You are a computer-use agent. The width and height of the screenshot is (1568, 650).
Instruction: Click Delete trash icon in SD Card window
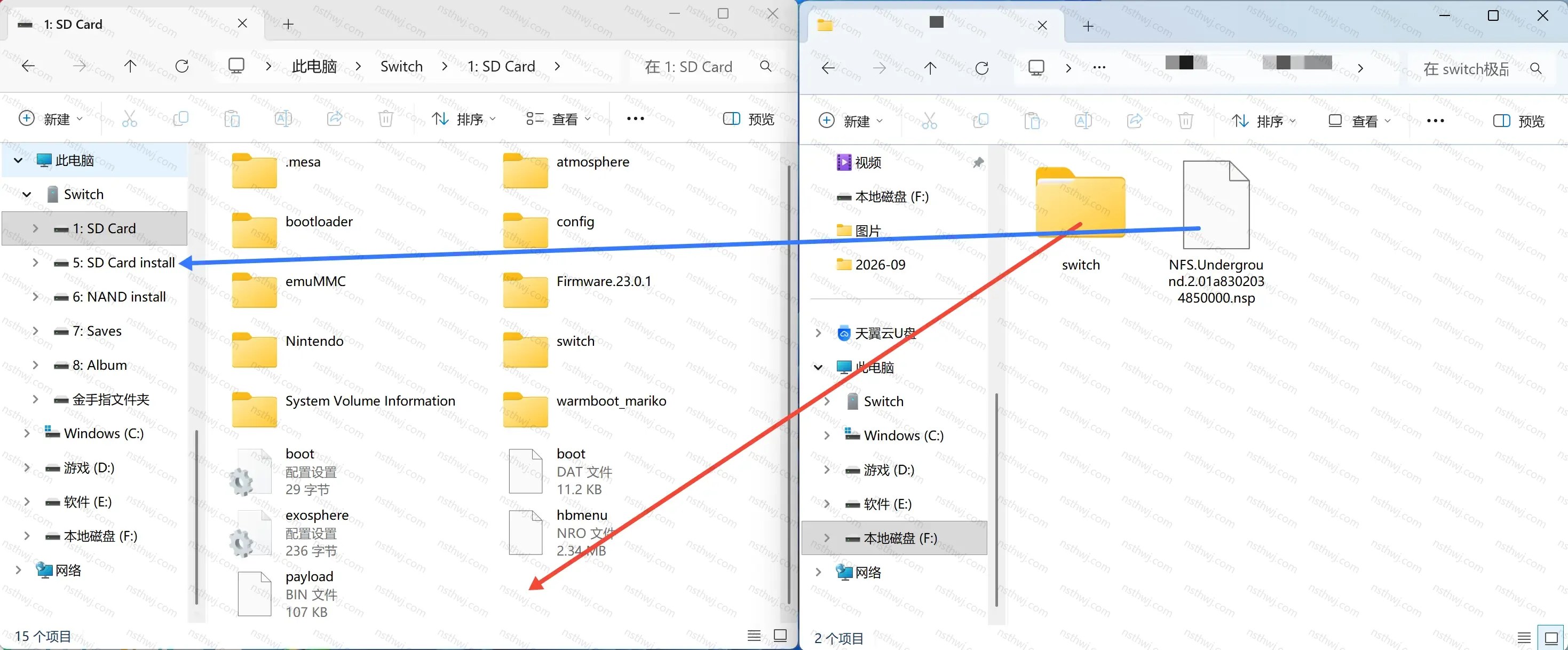(385, 118)
